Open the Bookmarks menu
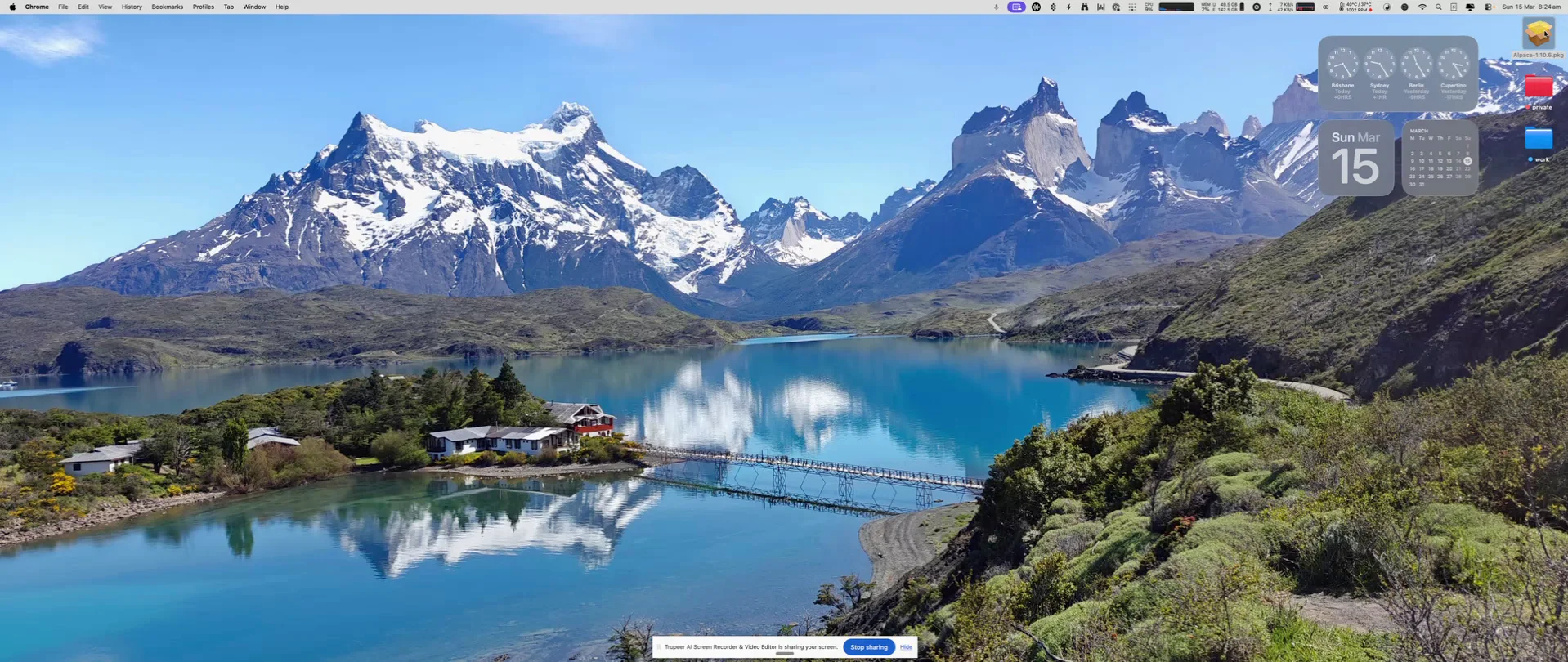This screenshot has width=1568, height=662. [x=167, y=7]
